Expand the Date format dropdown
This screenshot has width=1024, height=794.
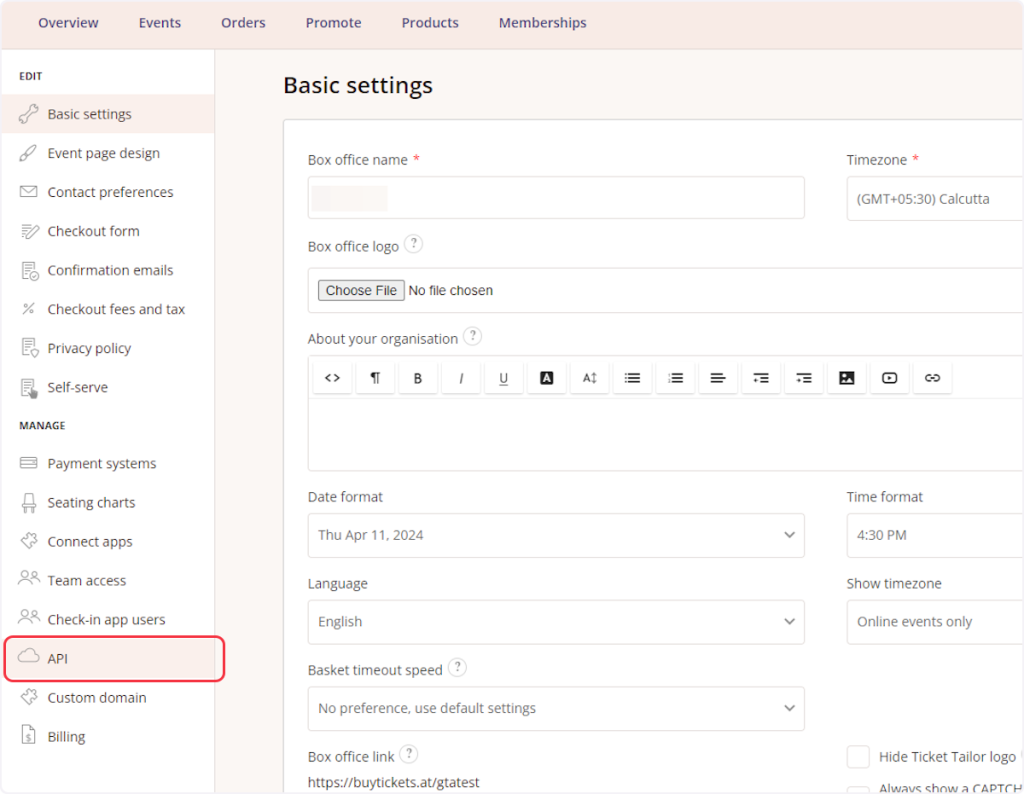click(556, 535)
